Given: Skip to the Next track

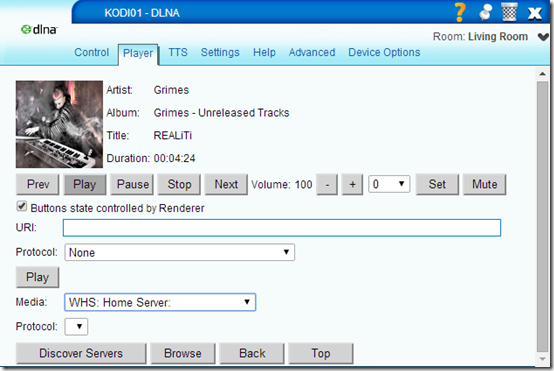Looking at the screenshot, I should [226, 184].
